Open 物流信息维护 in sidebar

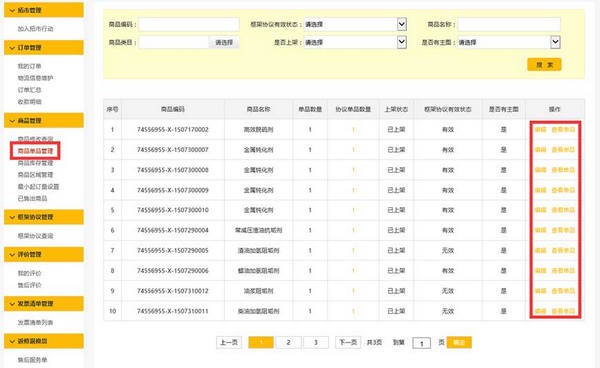[x=35, y=78]
